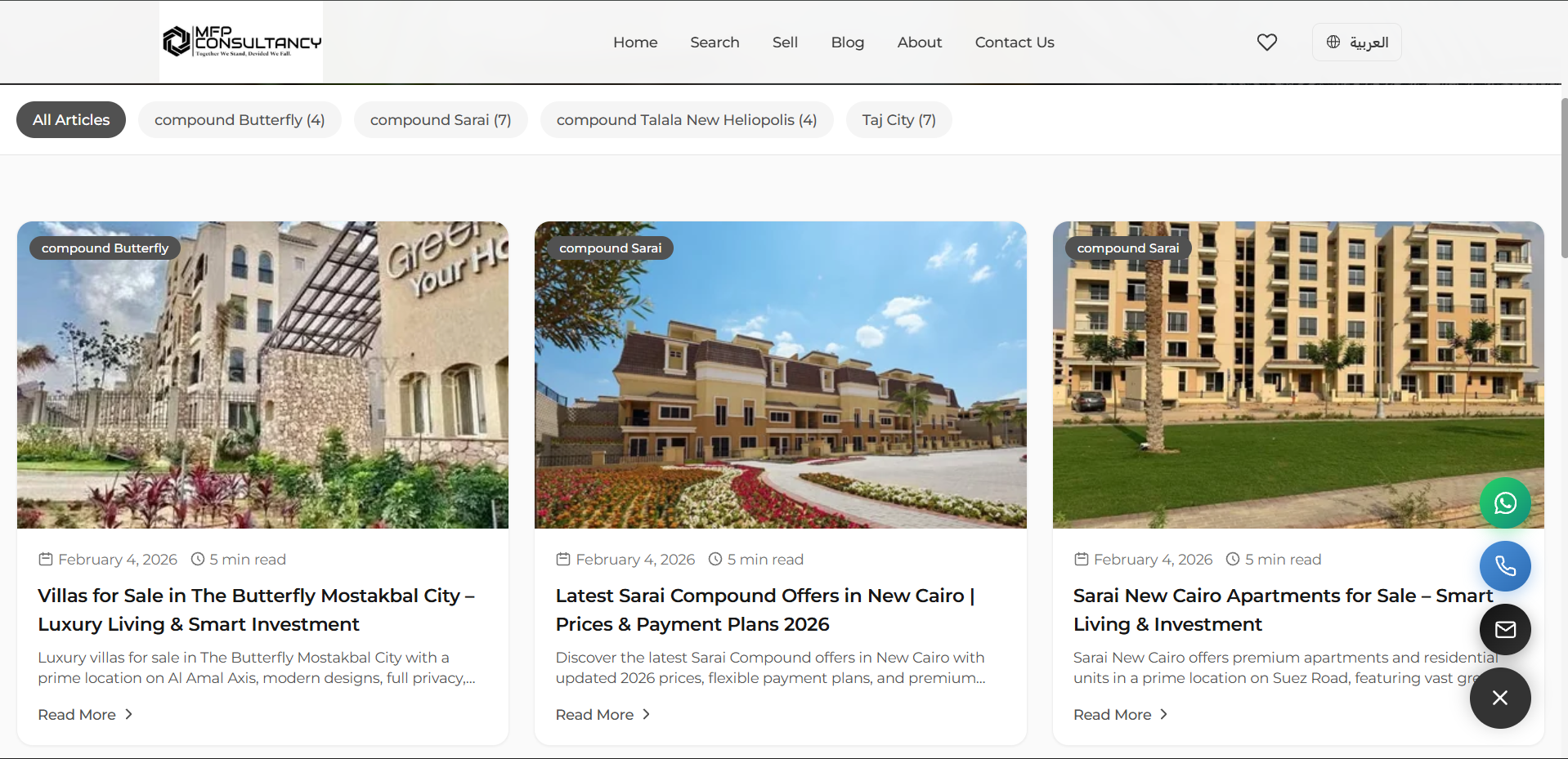This screenshot has height=759, width=1568.
Task: Click the calendar icon on the Butterfly article
Action: coord(46,559)
